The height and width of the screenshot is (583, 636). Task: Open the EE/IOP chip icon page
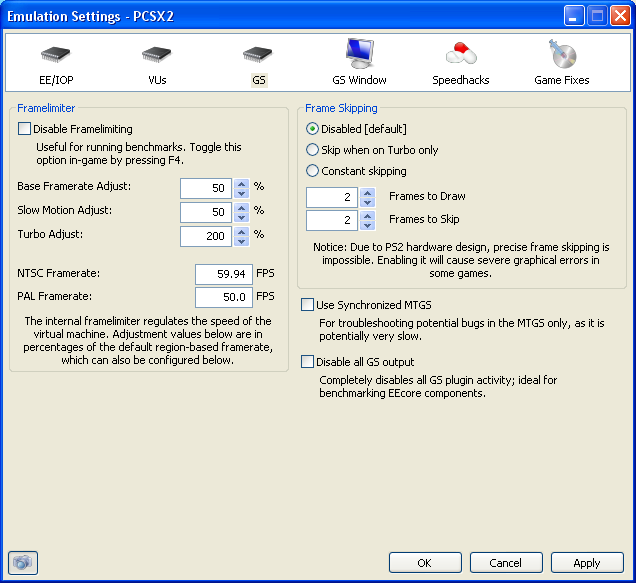pyautogui.click(x=56, y=54)
